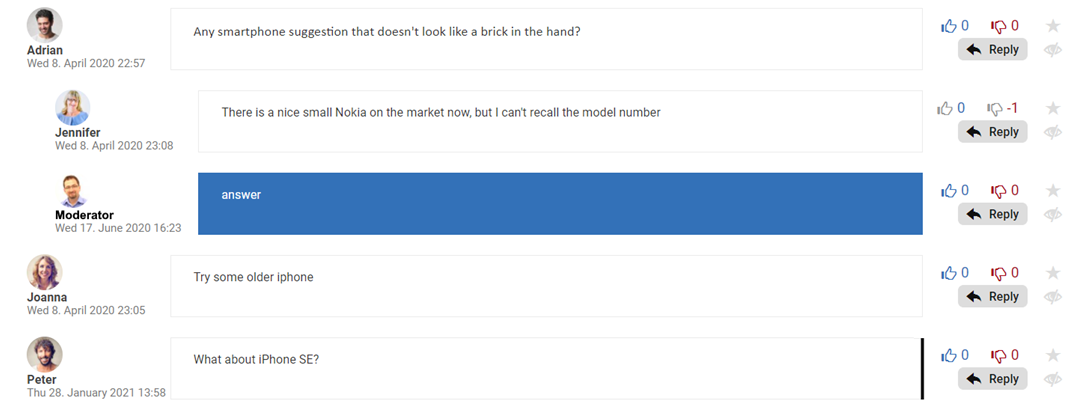The height and width of the screenshot is (401, 1087).
Task: Like the Moderator's answer
Action: (x=949, y=190)
